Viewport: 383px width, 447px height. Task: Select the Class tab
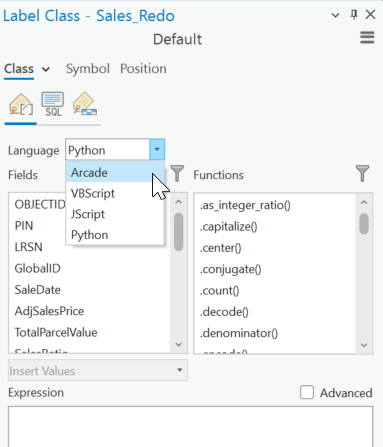[19, 69]
